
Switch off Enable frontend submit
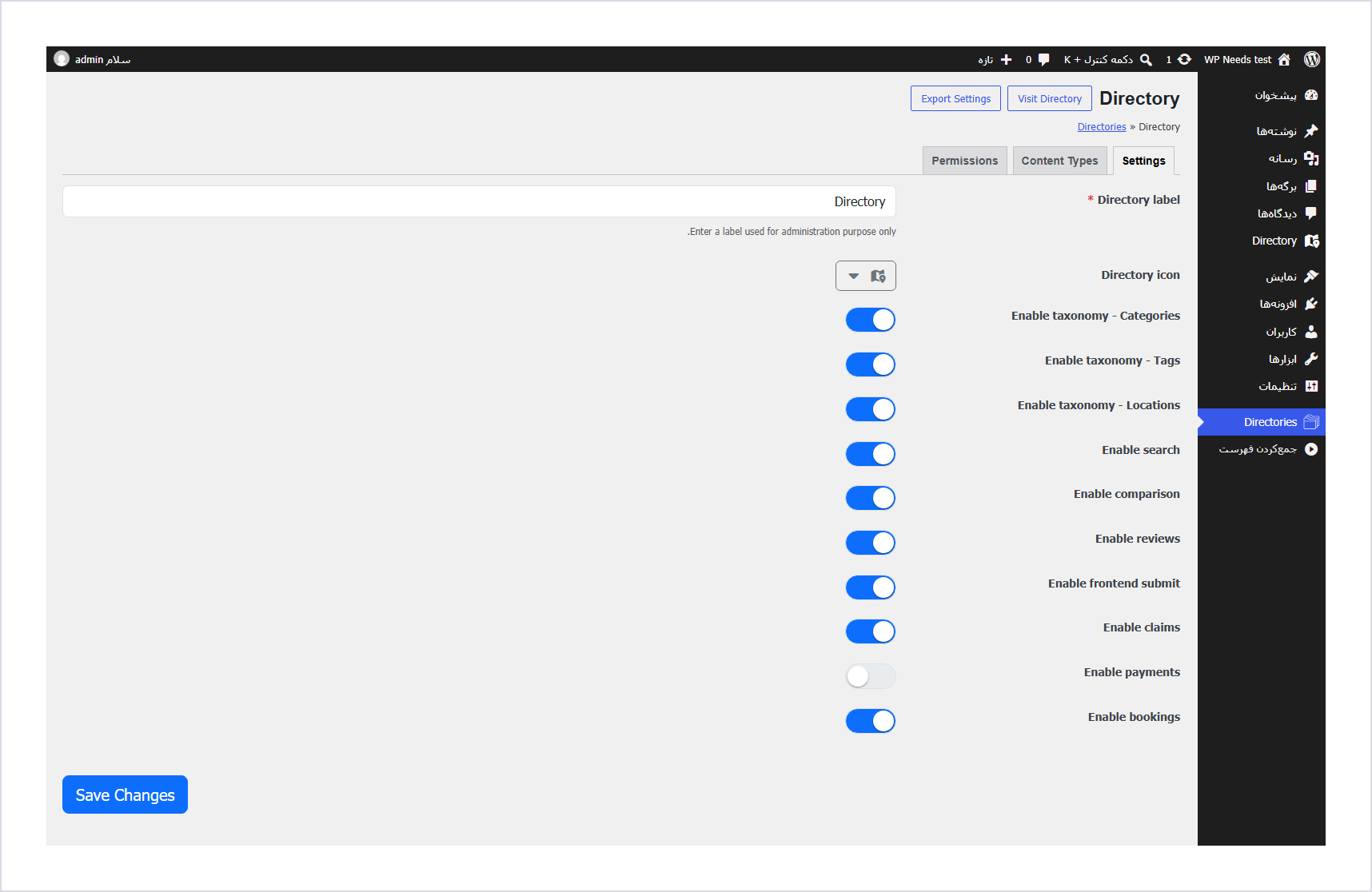[871, 587]
